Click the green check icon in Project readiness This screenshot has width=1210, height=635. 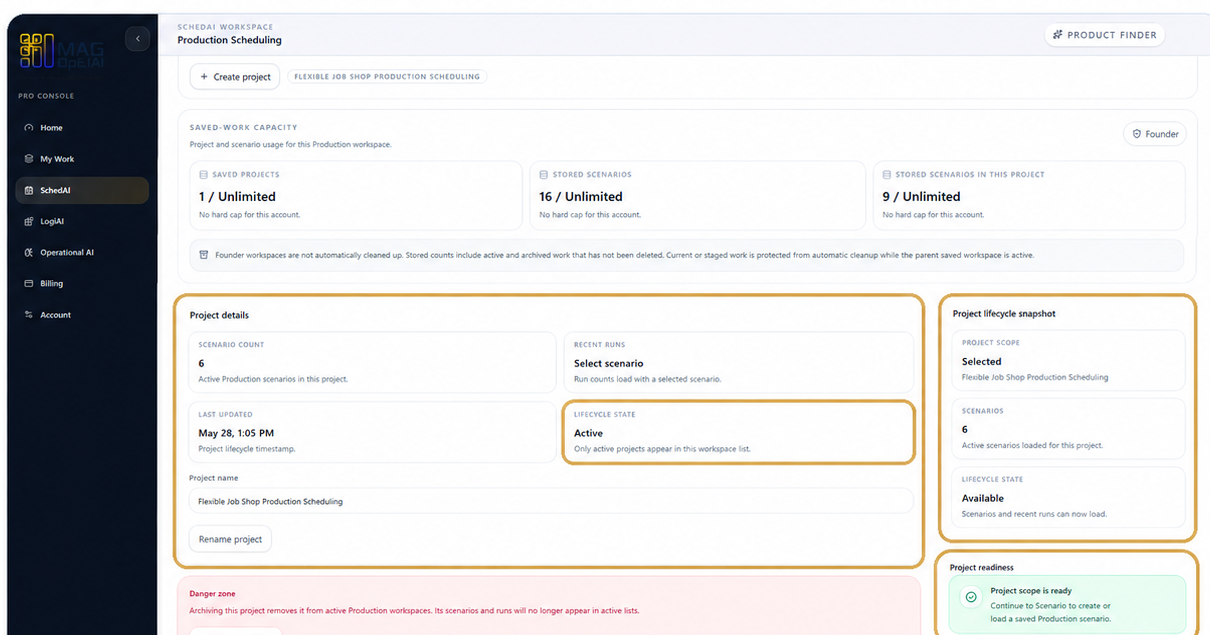tap(970, 597)
